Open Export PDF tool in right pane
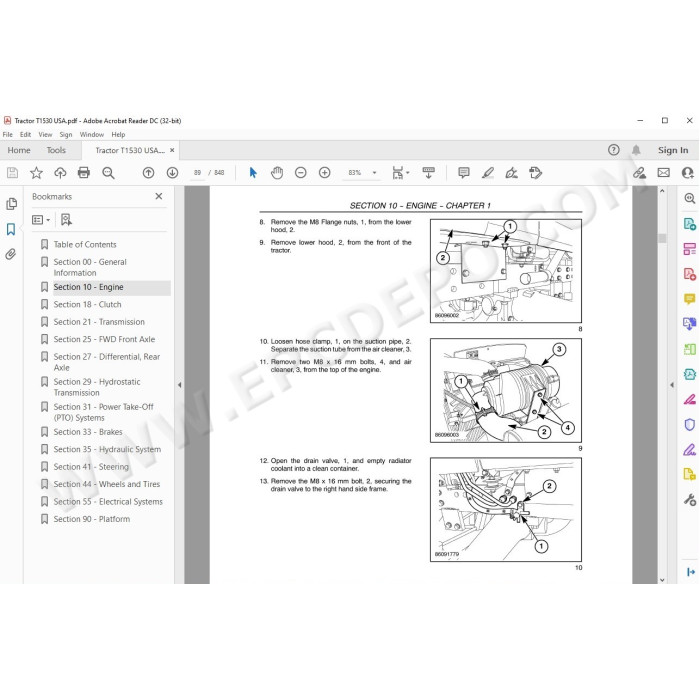Viewport: 700px width, 700px height. point(690,224)
